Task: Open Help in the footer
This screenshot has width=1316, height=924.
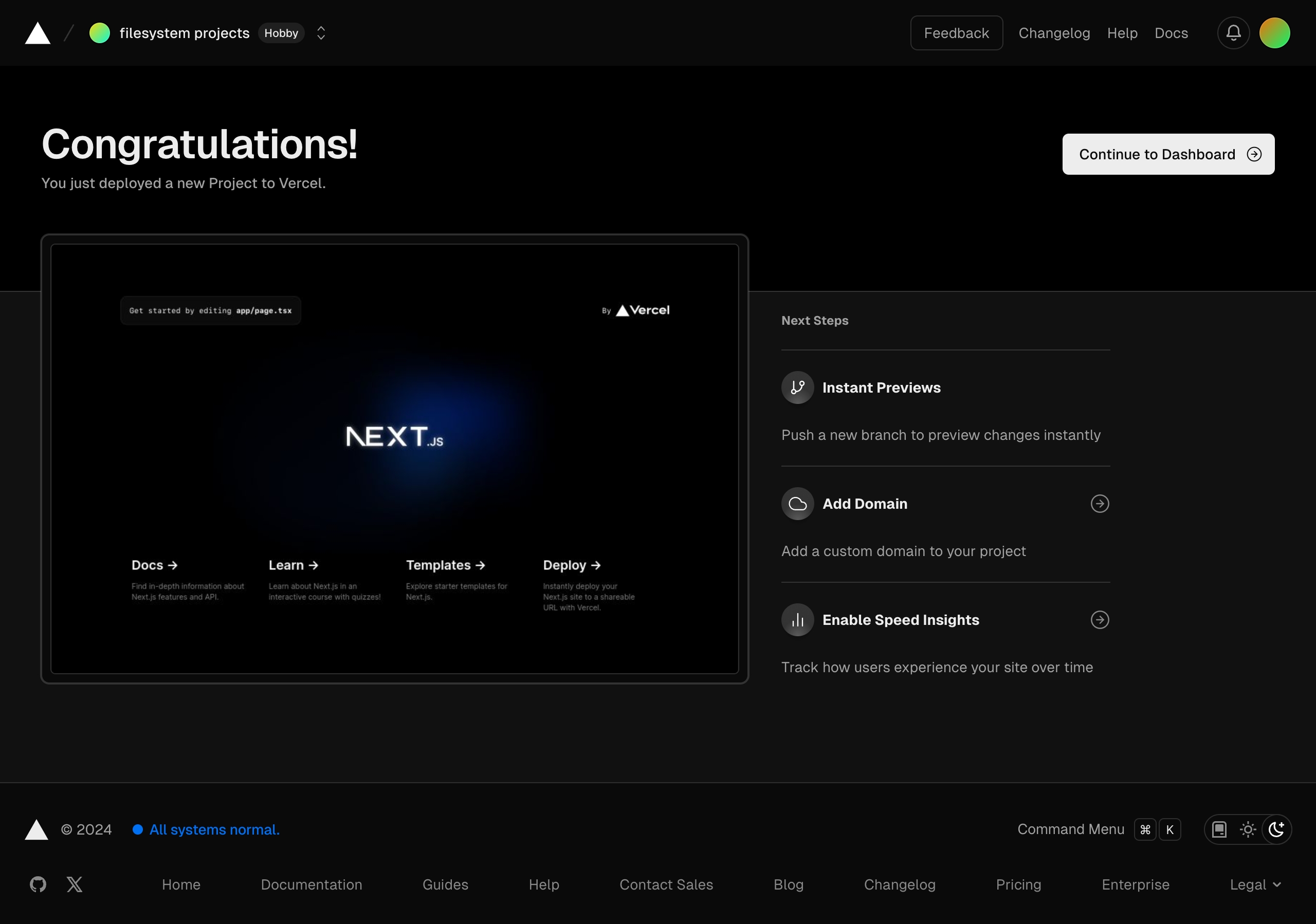Action: click(x=544, y=884)
